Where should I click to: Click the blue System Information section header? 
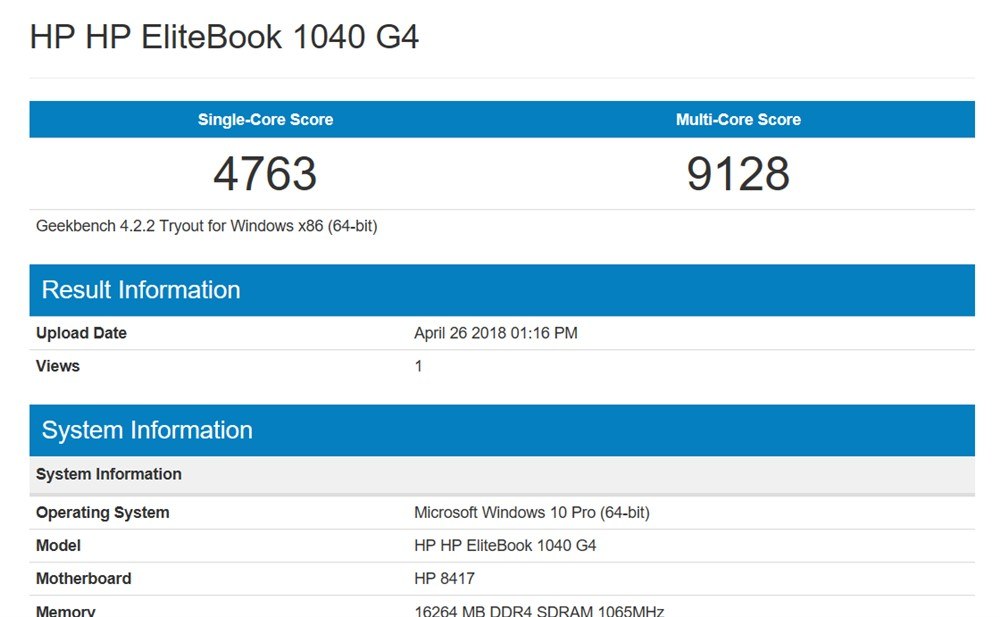147,430
